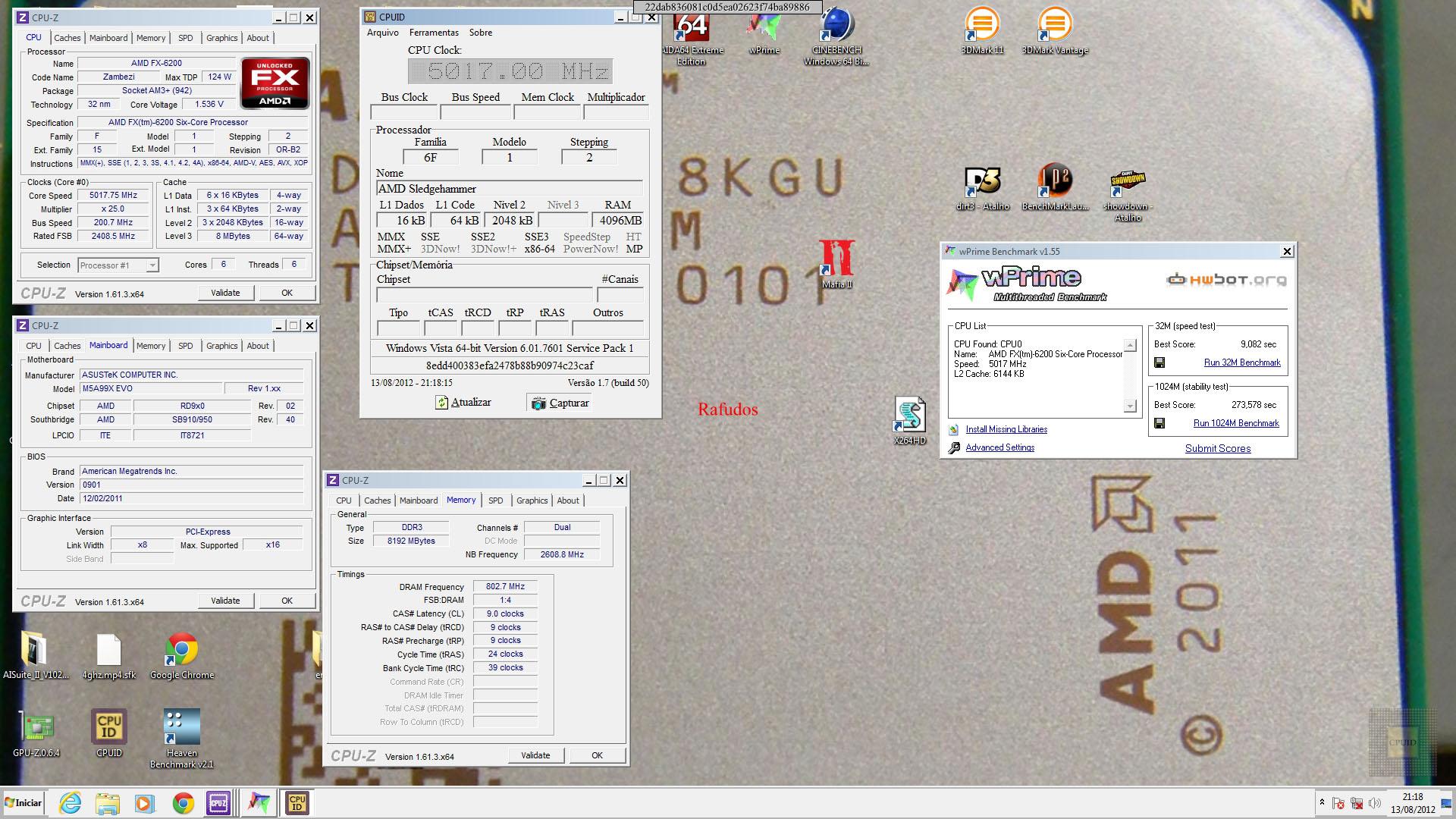The height and width of the screenshot is (819, 1456).
Task: Click save icon next to 1024M score
Action: (1159, 423)
